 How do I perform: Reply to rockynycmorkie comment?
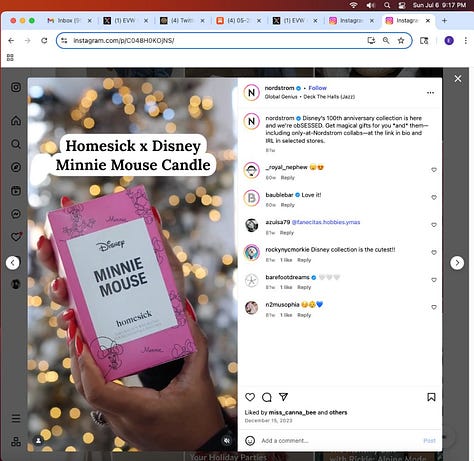[304, 260]
